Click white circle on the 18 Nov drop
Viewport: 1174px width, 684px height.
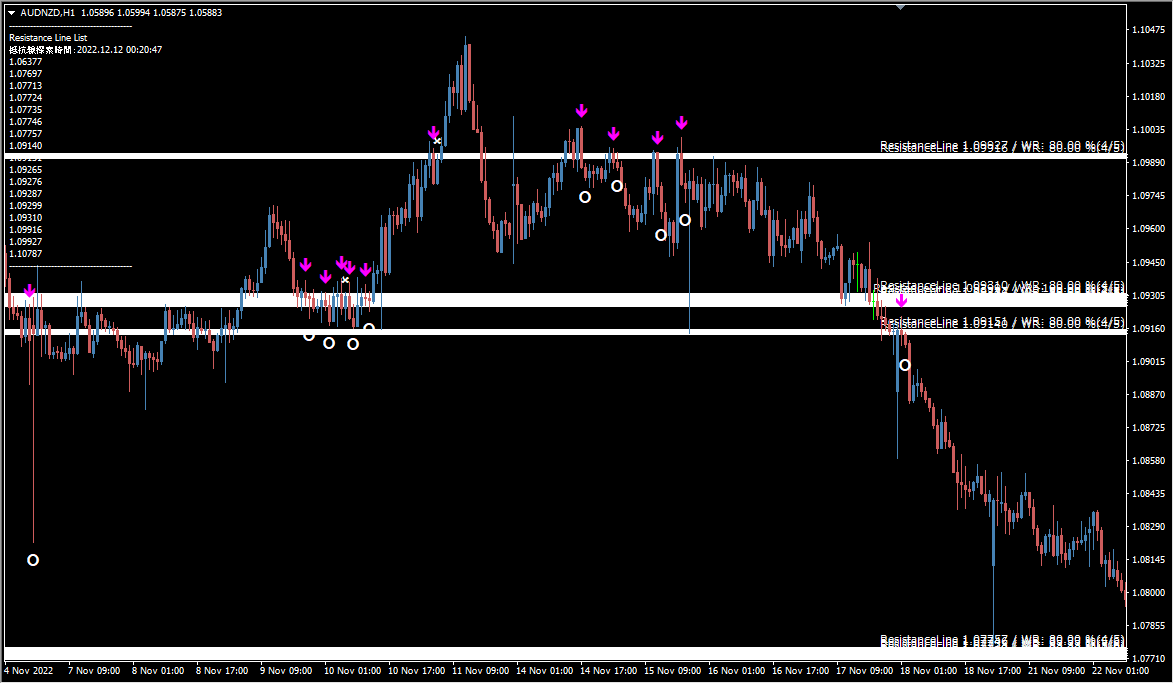click(x=905, y=365)
